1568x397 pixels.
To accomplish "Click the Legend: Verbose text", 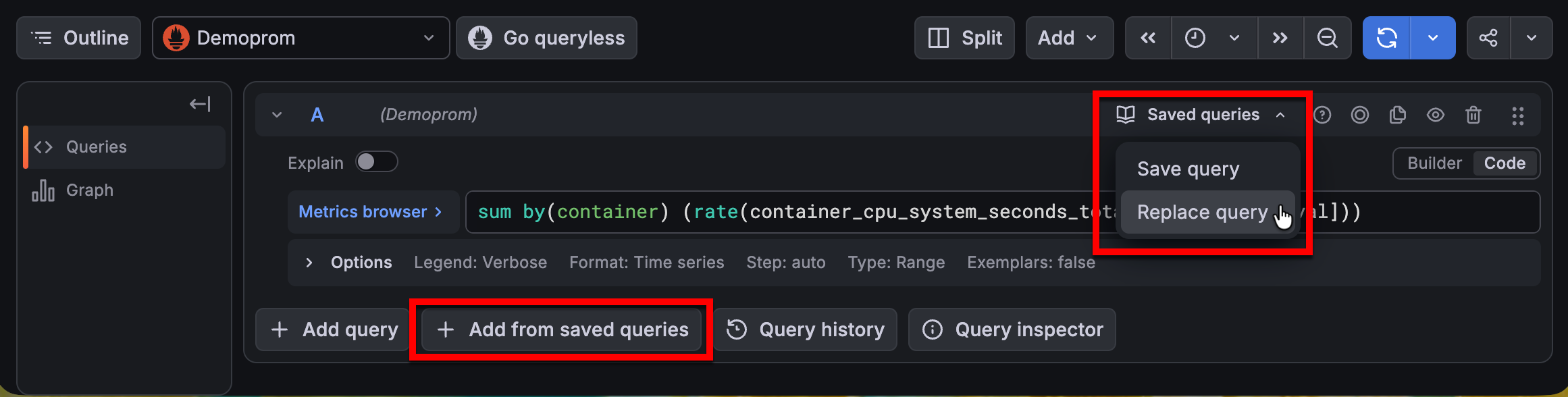I will pyautogui.click(x=480, y=263).
